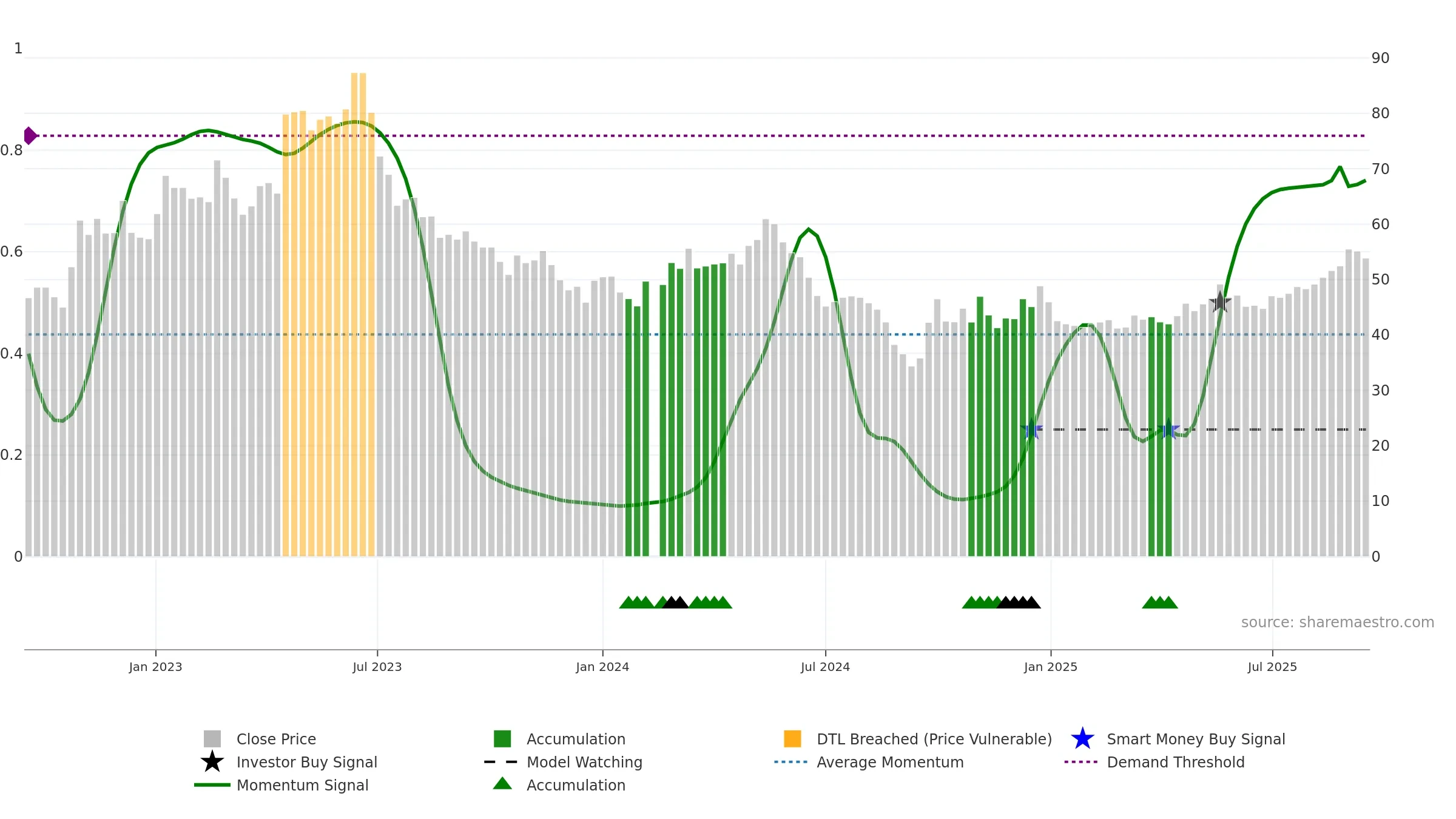1456x819 pixels.
Task: Click the green triangle cluster after Jan 2024
Action: pyautogui.click(x=636, y=602)
